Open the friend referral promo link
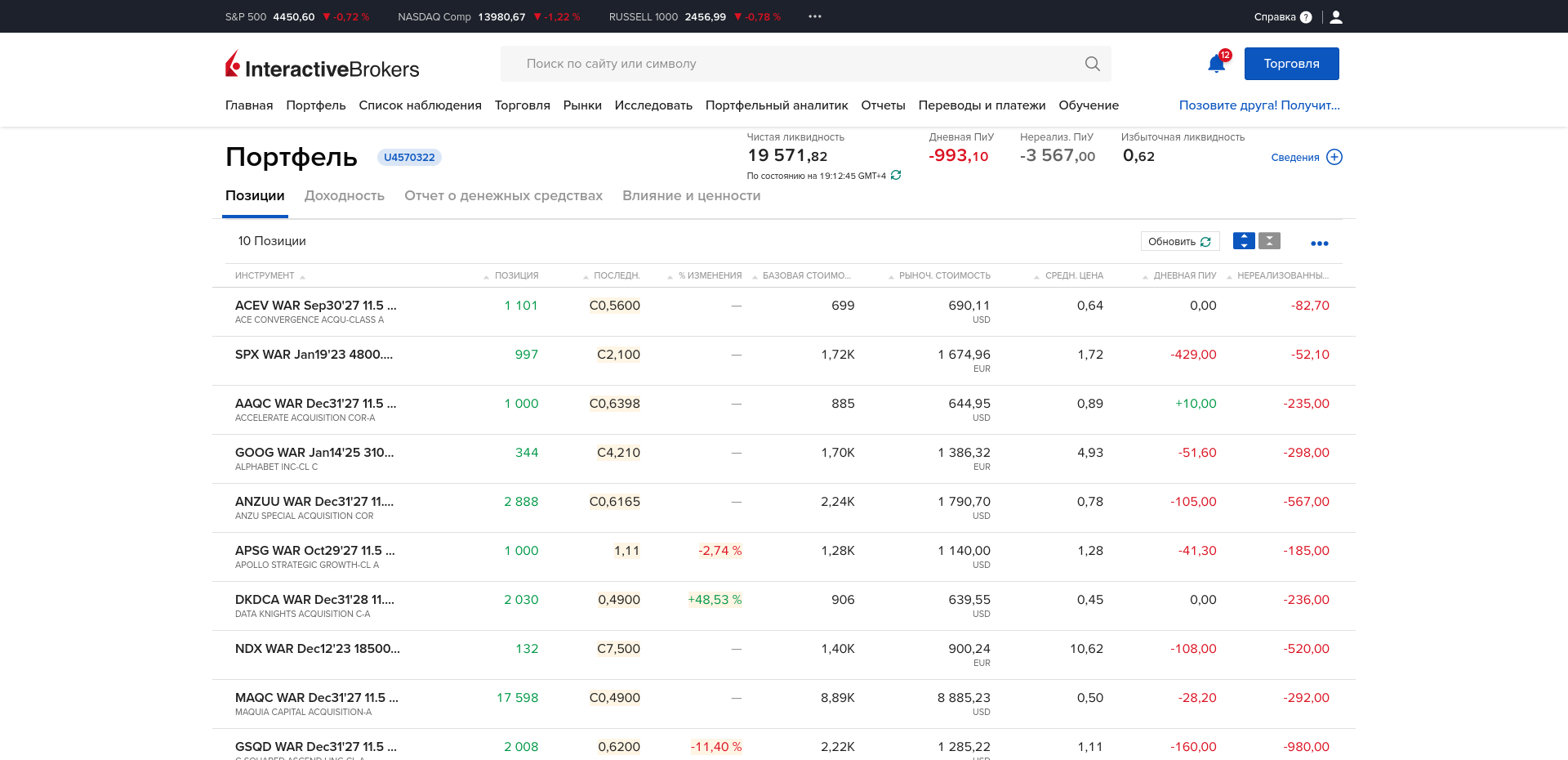 click(x=1259, y=105)
